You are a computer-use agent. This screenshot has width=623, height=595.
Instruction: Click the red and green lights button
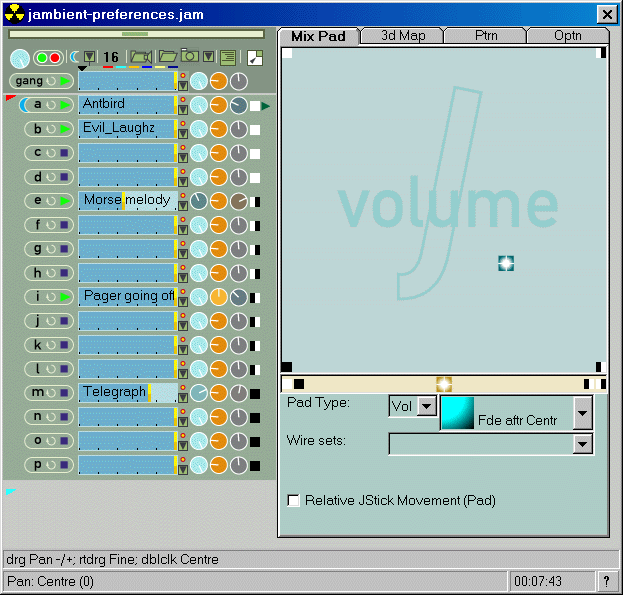[48, 58]
